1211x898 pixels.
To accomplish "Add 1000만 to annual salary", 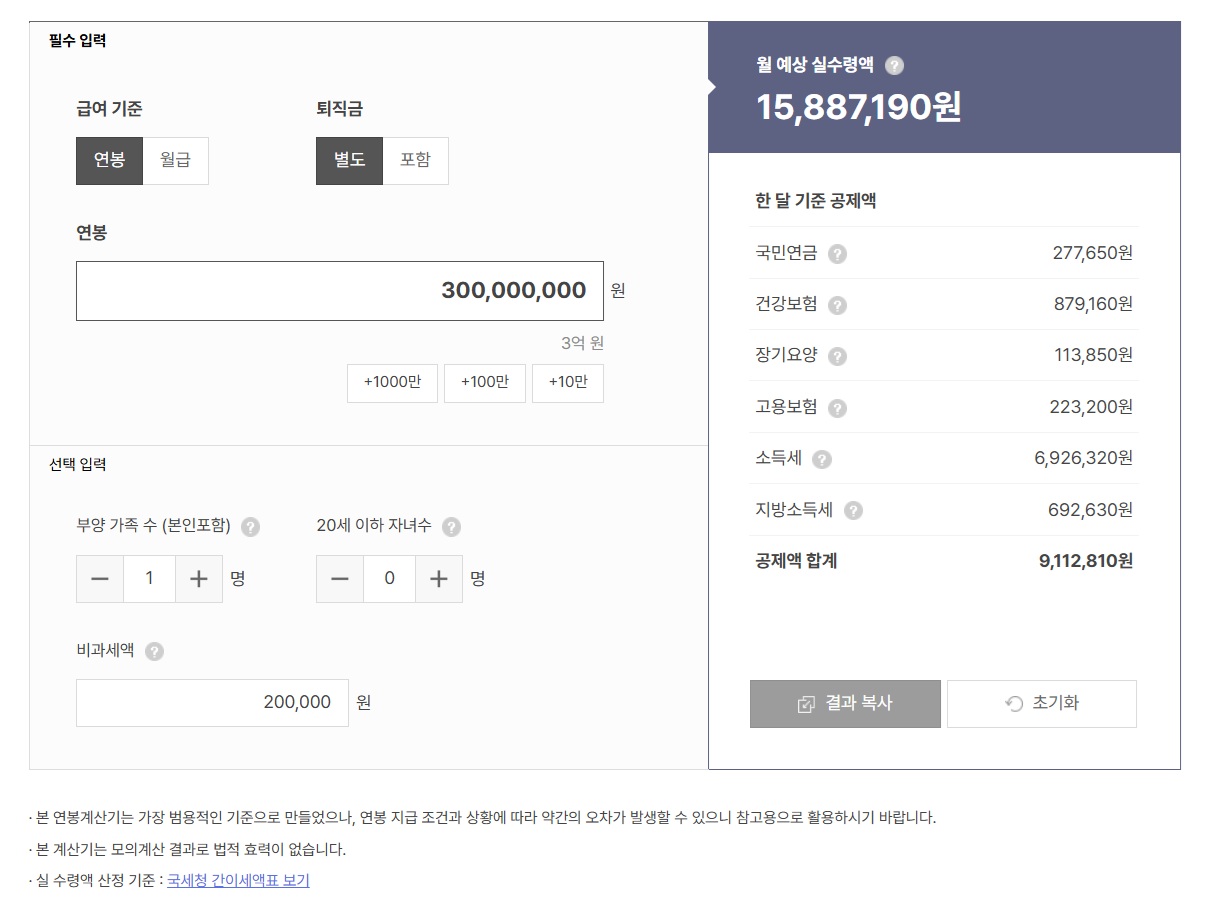I will click(x=392, y=383).
